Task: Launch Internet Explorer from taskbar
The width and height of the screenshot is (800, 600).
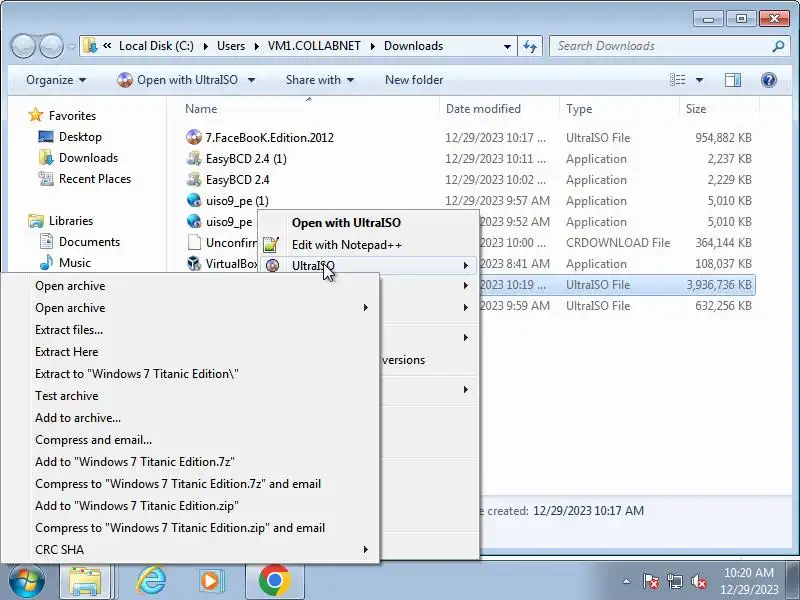Action: [152, 581]
